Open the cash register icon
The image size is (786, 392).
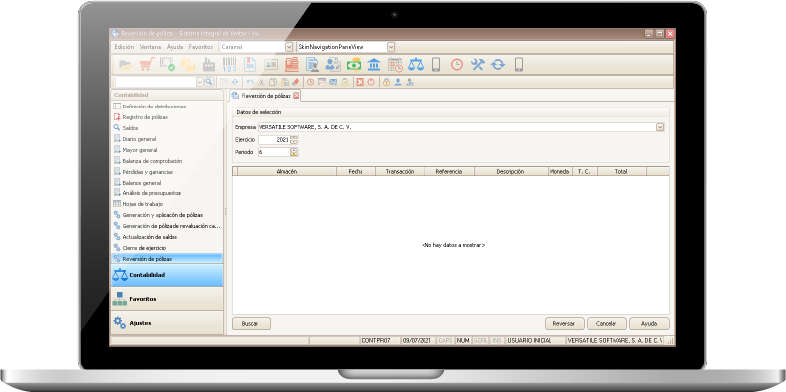tap(292, 65)
